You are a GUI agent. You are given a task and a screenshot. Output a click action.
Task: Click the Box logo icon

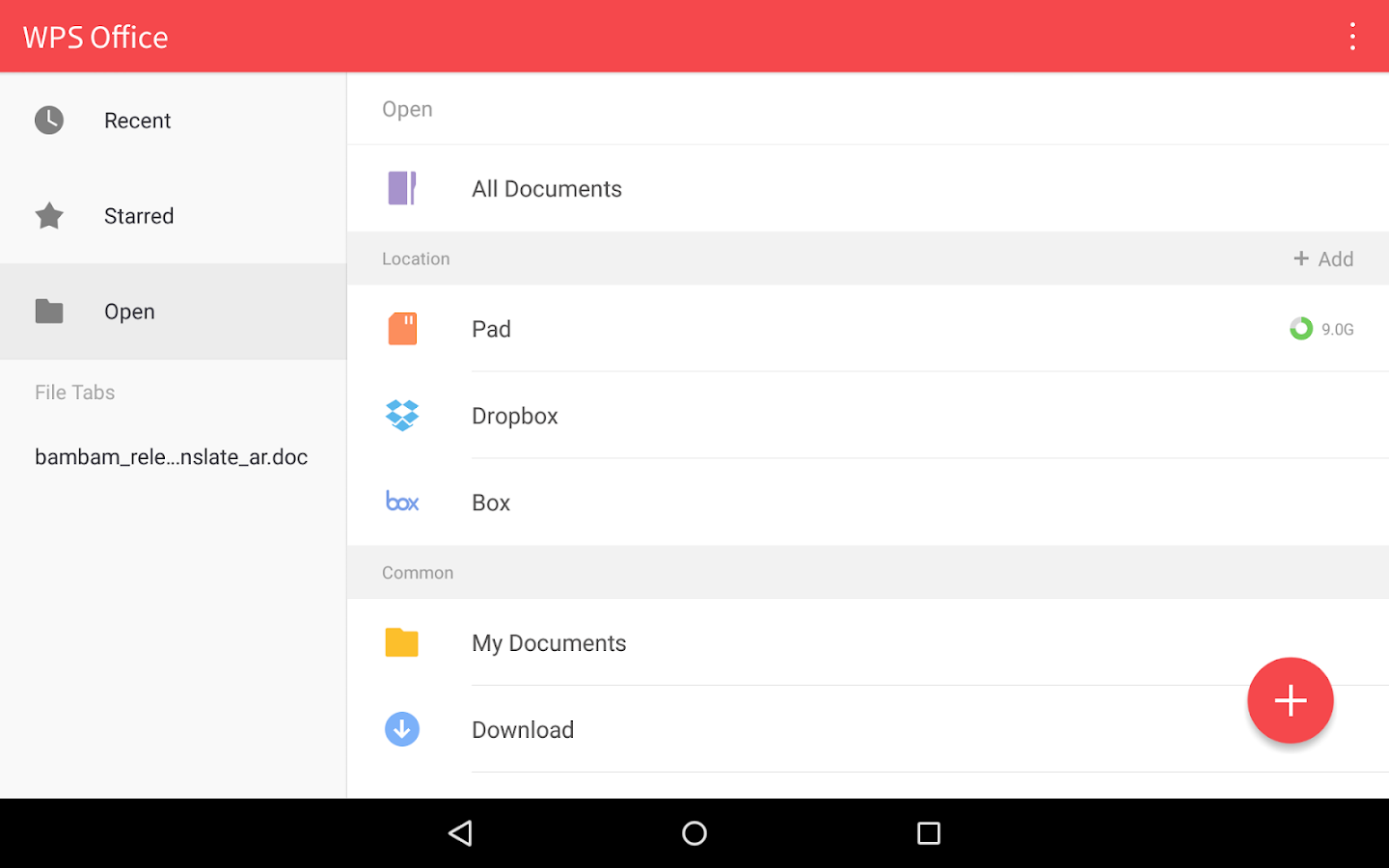coord(402,502)
